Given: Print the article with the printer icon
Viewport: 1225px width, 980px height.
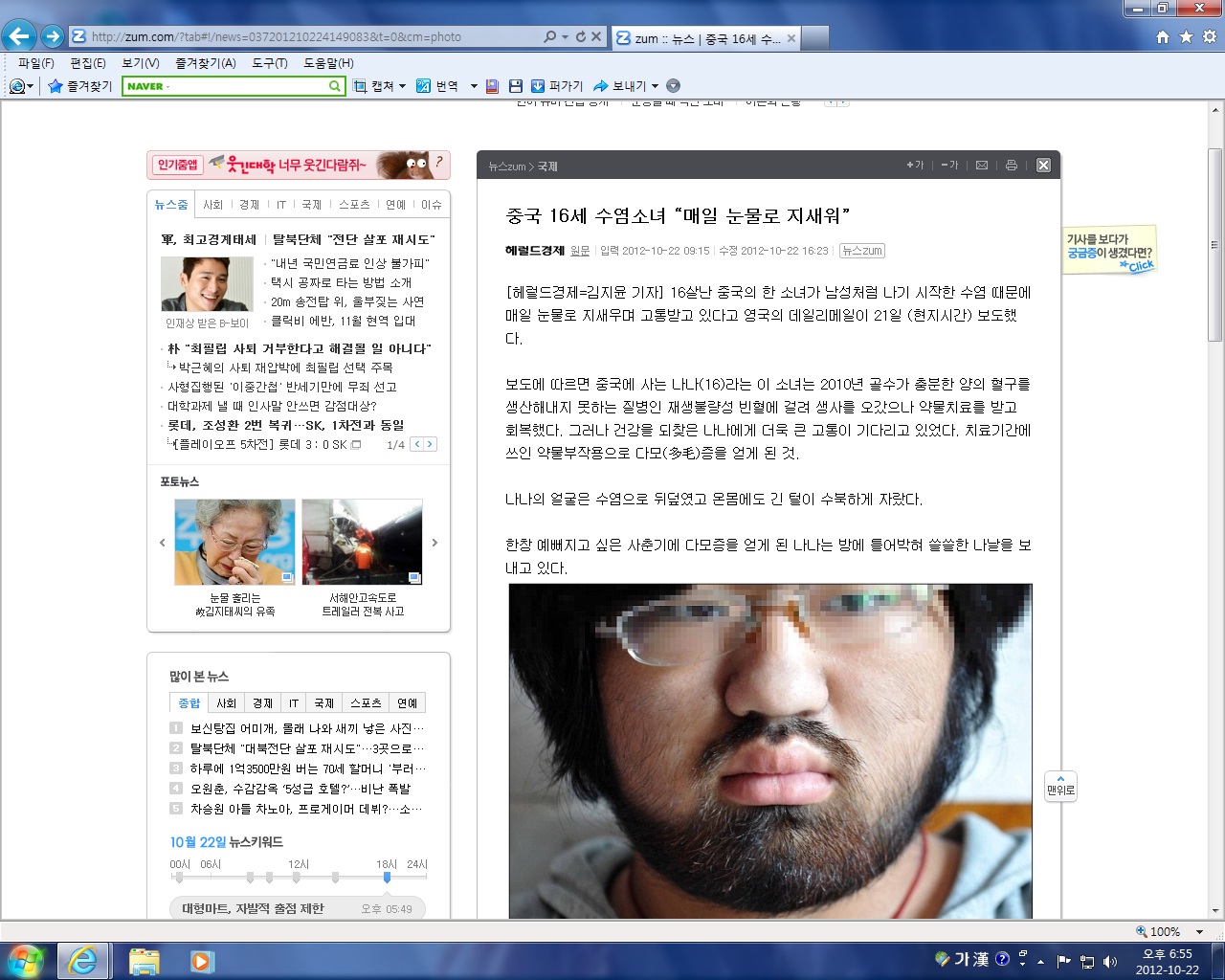Looking at the screenshot, I should click(x=1012, y=166).
